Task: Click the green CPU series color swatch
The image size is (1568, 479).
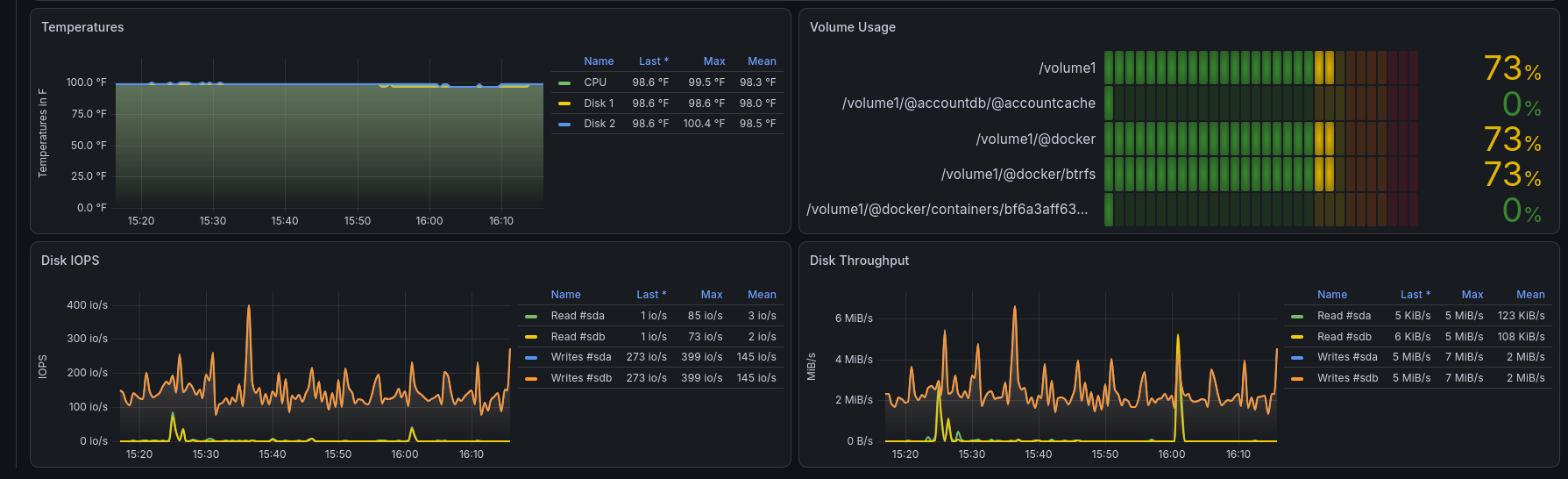Action: tap(564, 82)
